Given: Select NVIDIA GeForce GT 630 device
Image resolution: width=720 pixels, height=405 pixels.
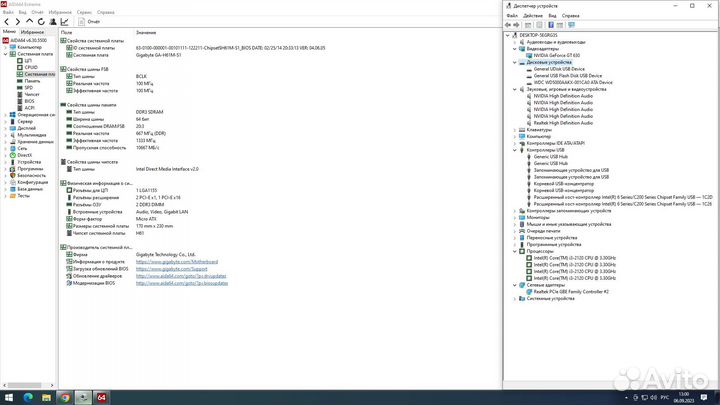Looking at the screenshot, I should (557, 56).
